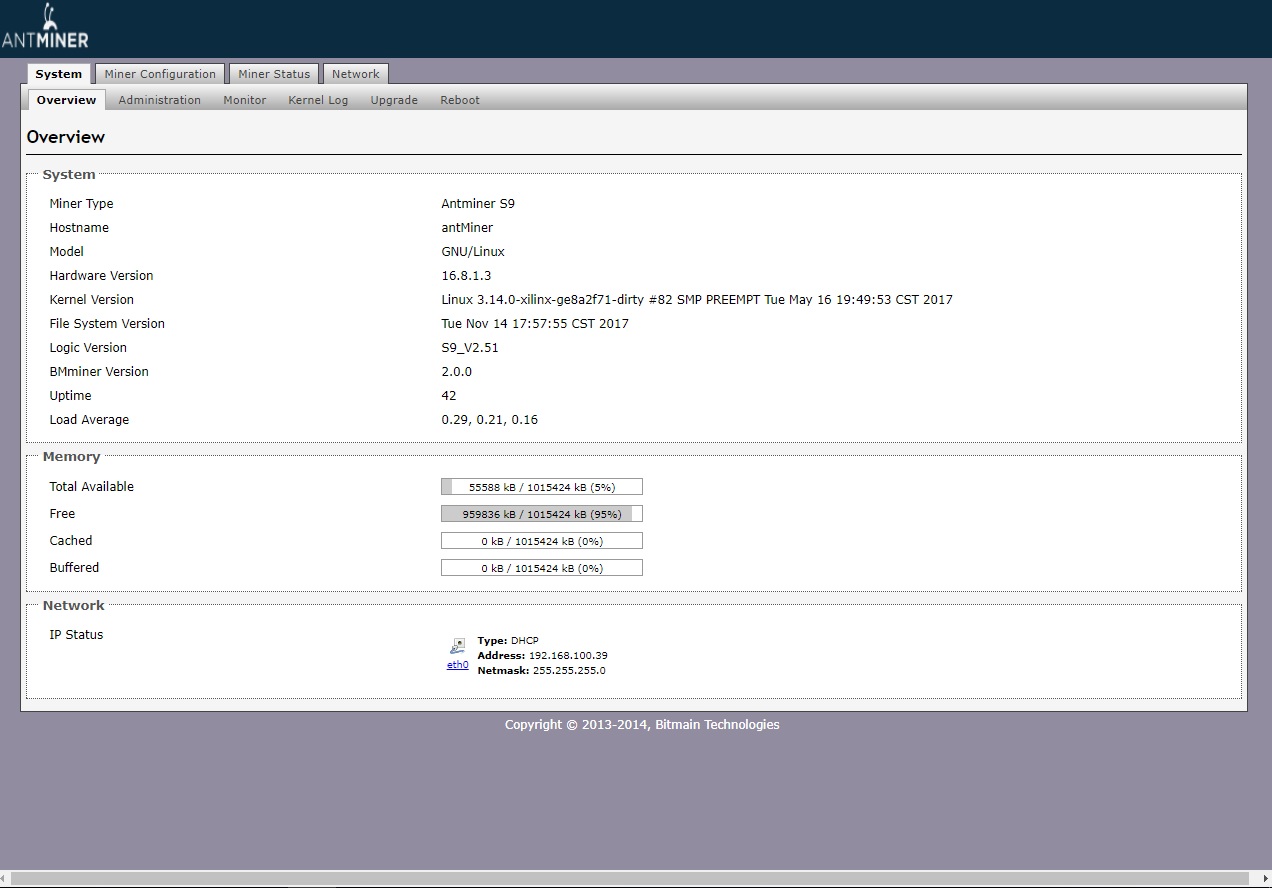This screenshot has height=888, width=1272.
Task: Select the Logic Version value S9_V2.51
Action: (x=470, y=348)
